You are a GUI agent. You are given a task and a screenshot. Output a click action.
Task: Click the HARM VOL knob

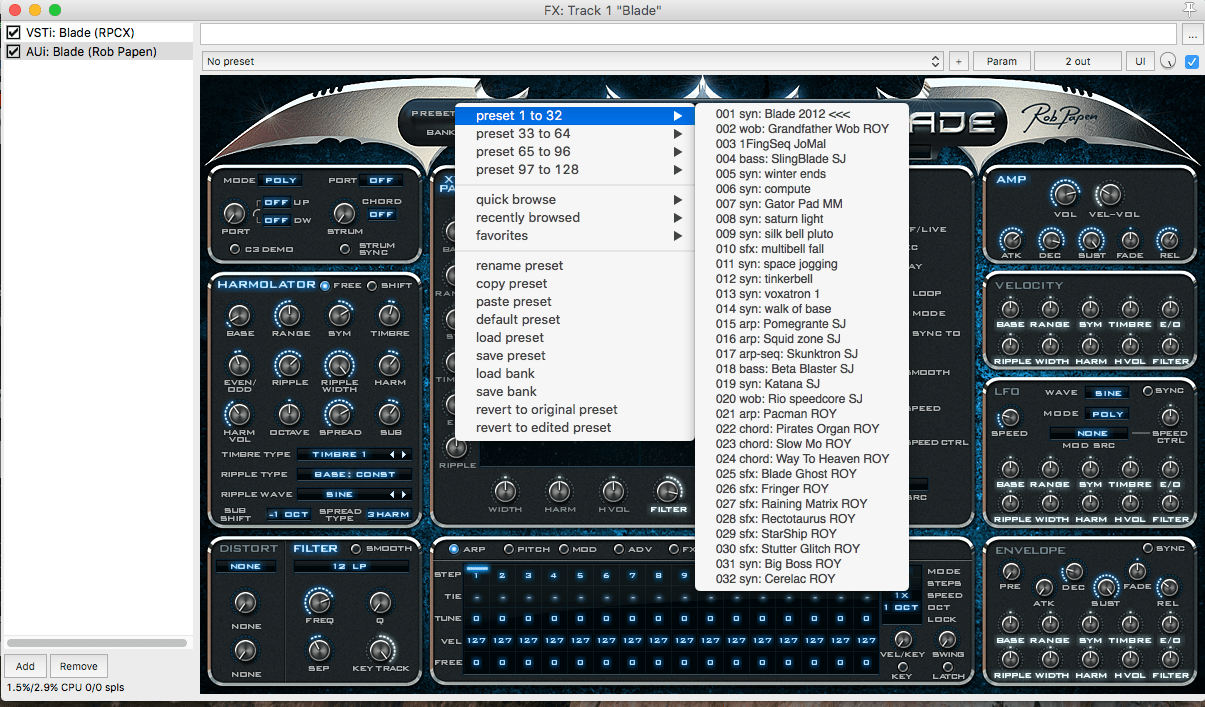240,413
